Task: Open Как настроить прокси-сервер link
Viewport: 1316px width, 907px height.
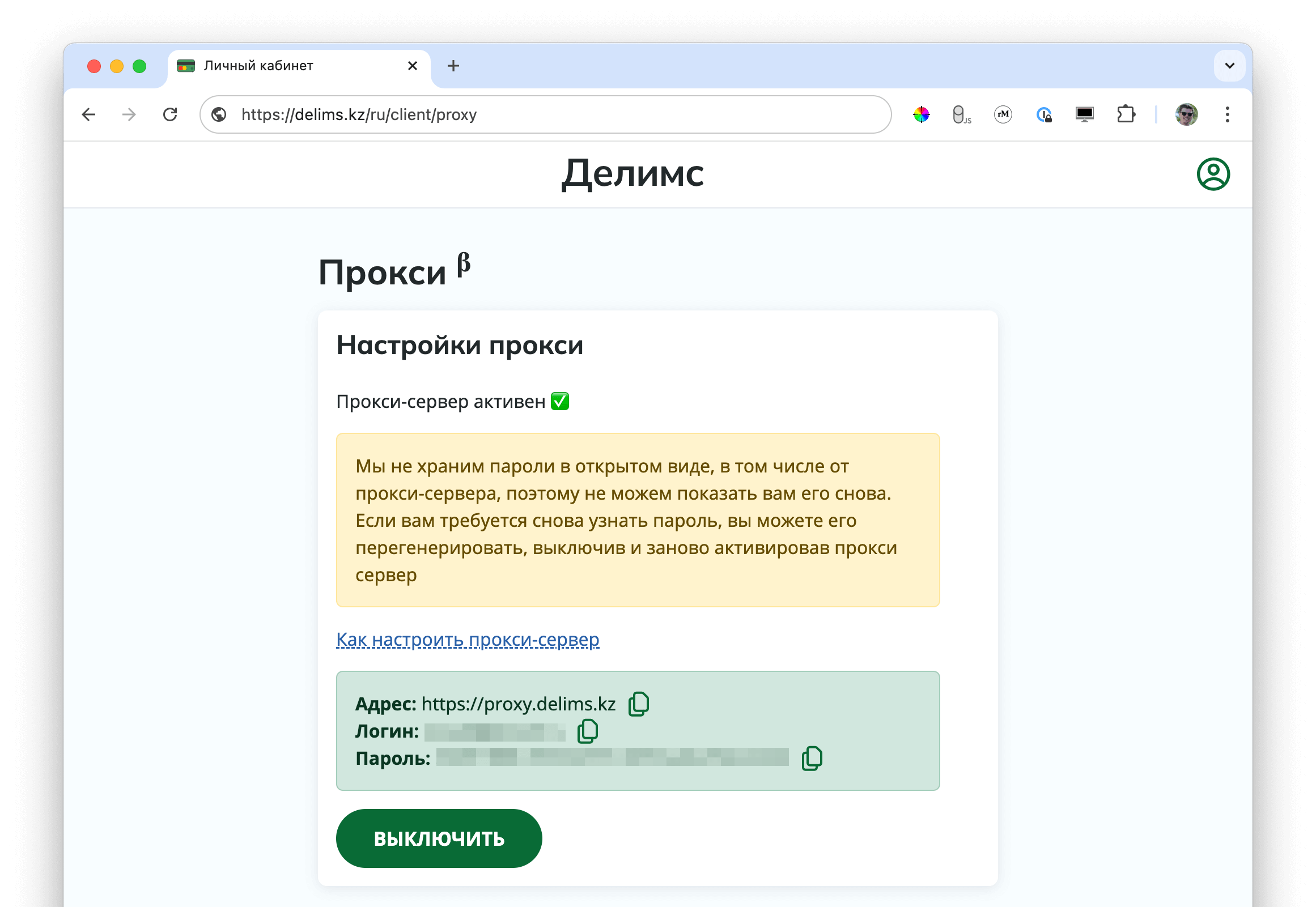Action: [x=468, y=640]
